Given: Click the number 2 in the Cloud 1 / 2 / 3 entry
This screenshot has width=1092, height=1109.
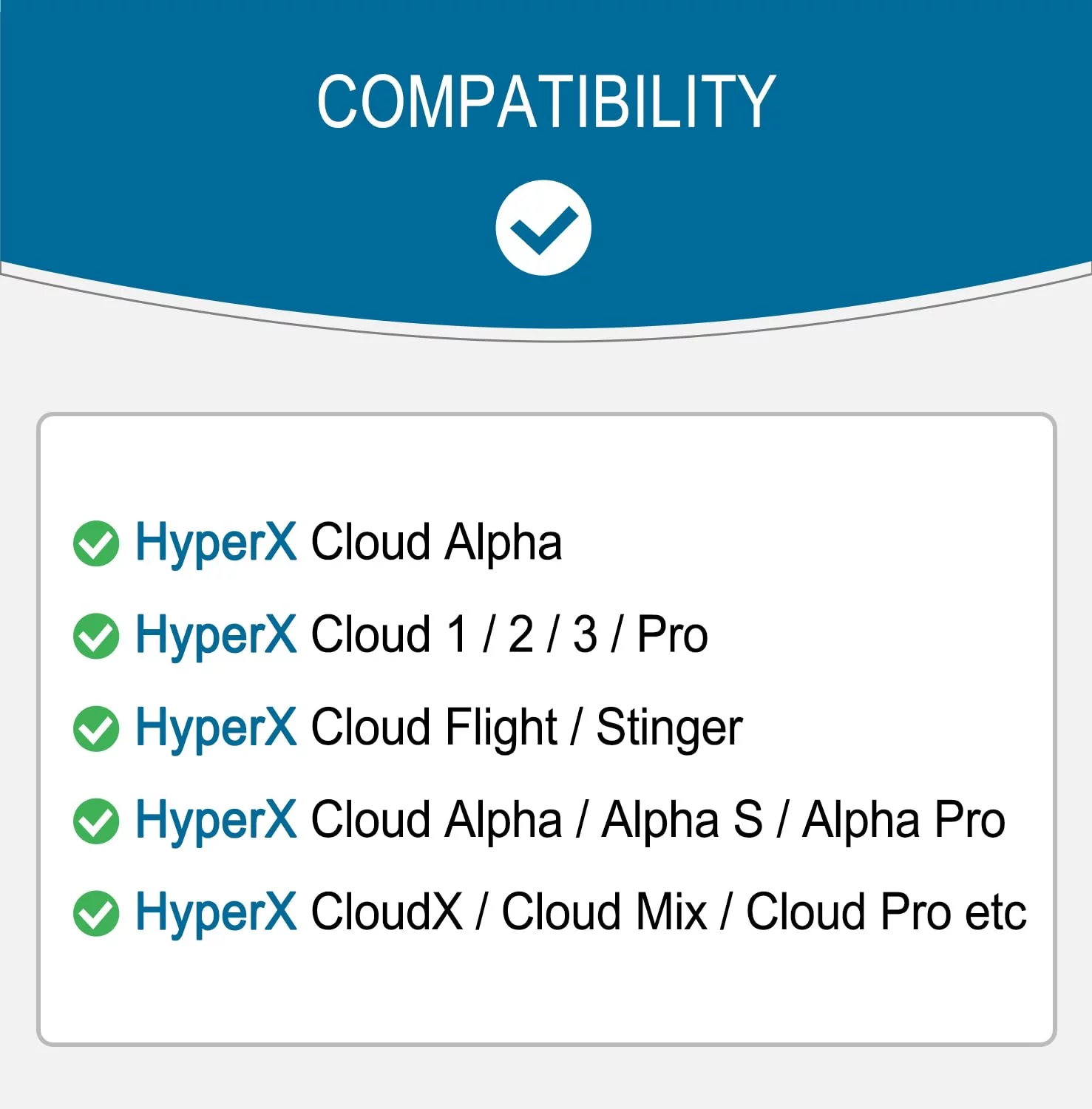Looking at the screenshot, I should [521, 636].
